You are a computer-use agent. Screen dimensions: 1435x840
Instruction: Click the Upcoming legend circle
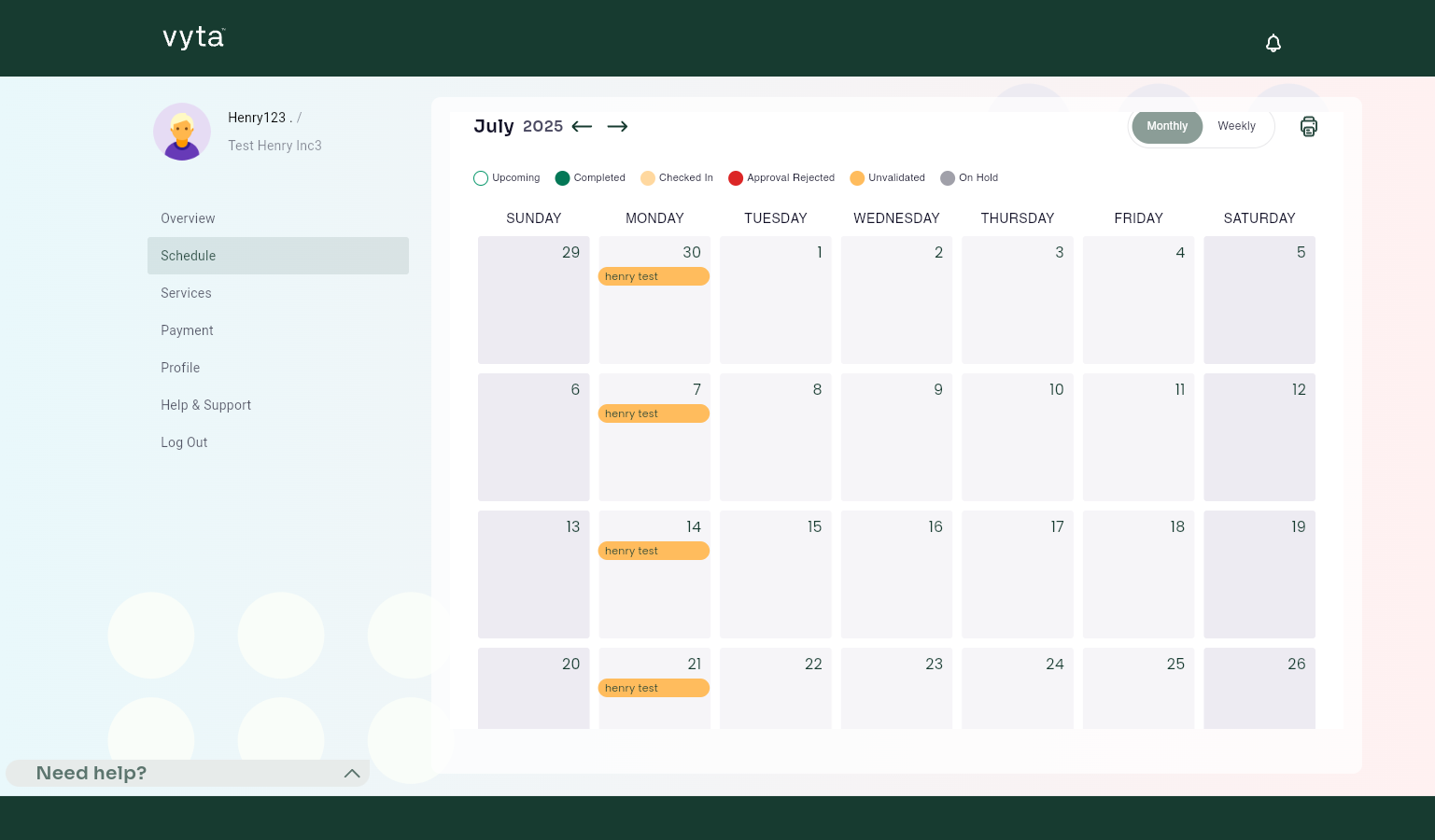pyautogui.click(x=481, y=178)
